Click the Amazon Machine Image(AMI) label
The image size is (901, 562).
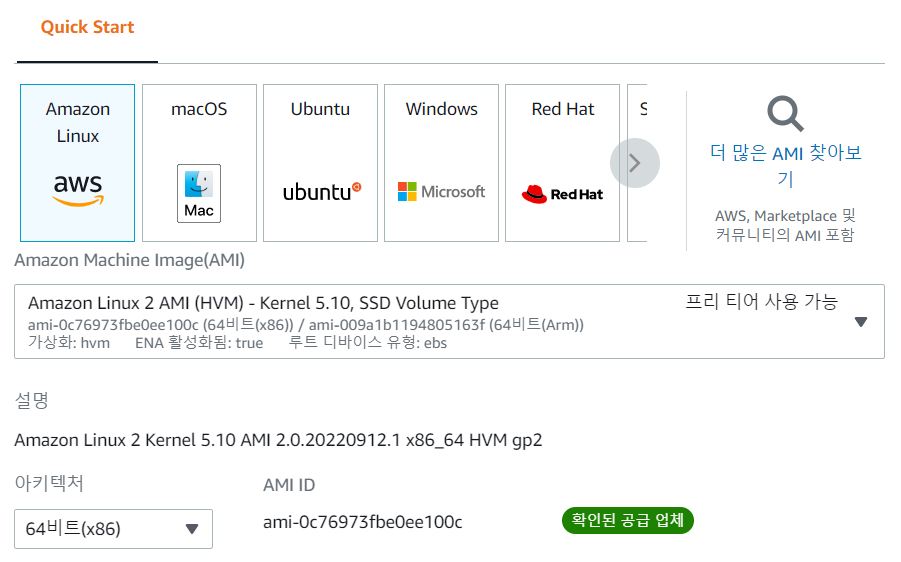(129, 260)
